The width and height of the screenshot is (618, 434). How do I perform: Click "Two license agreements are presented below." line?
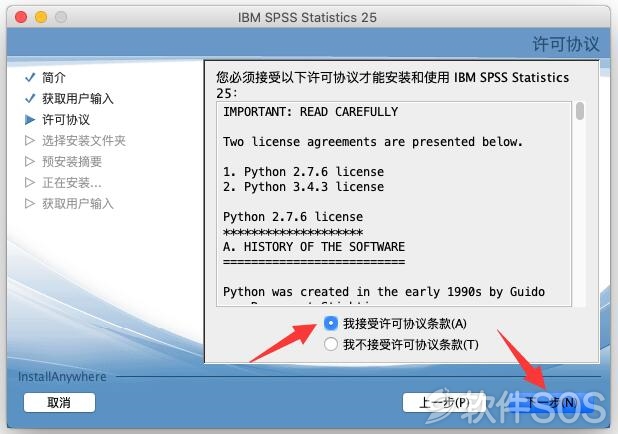(373, 142)
